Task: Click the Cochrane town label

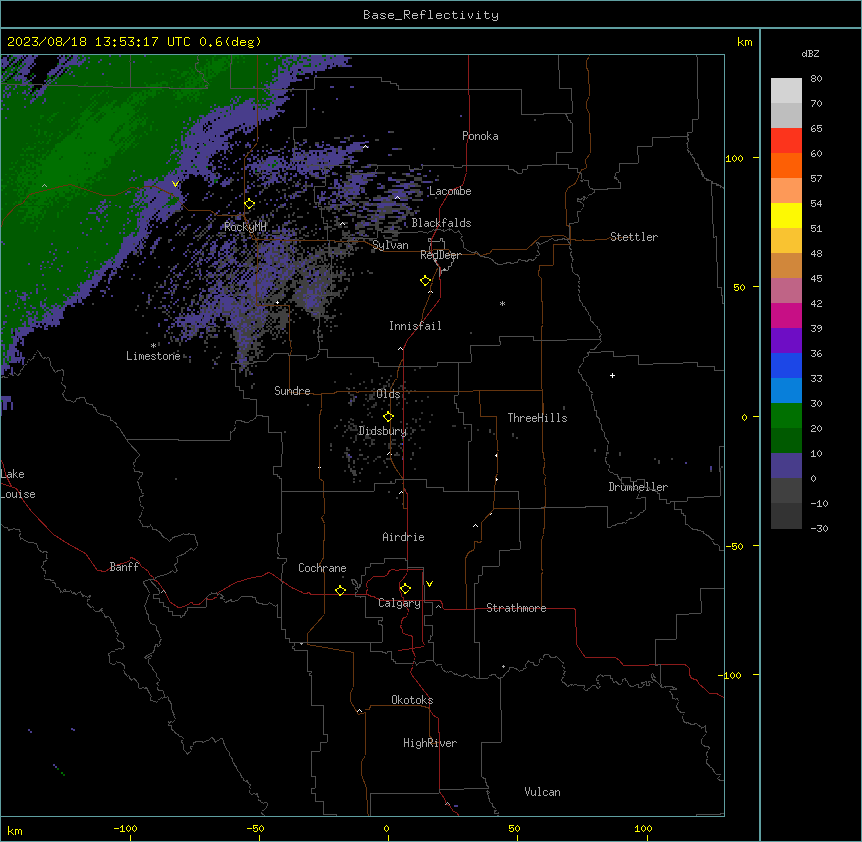Action: click(322, 568)
